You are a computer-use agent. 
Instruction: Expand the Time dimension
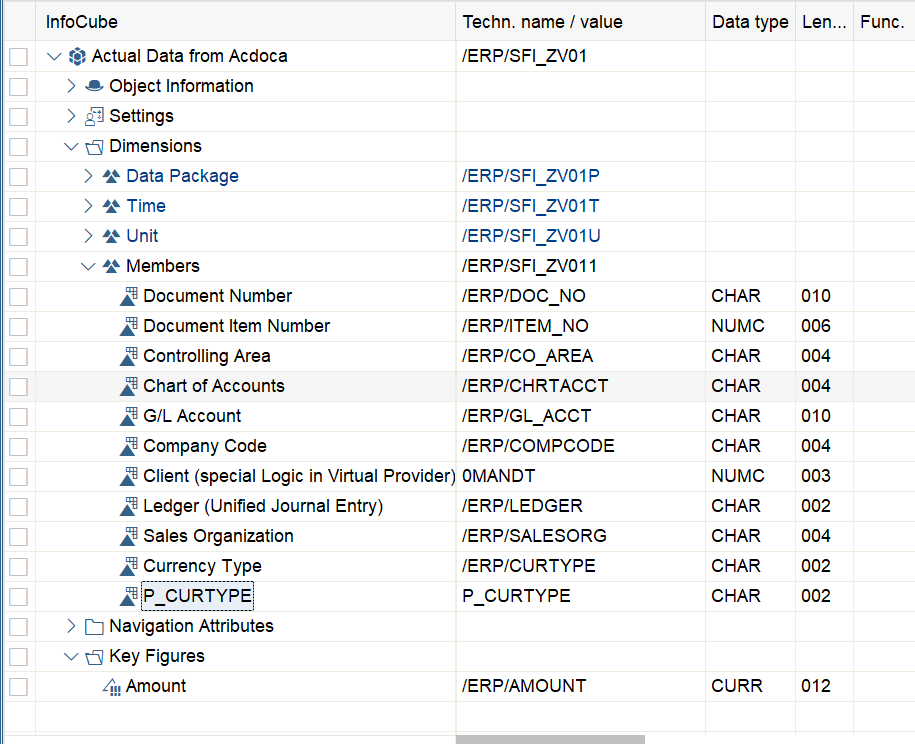pyautogui.click(x=88, y=206)
